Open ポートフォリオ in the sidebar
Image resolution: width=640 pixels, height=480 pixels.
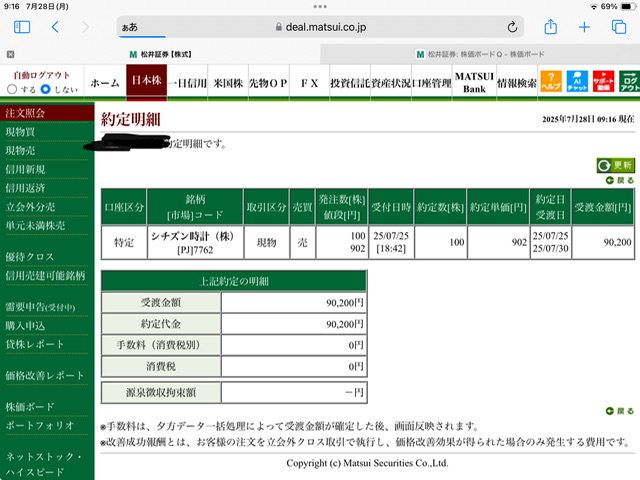[40, 425]
